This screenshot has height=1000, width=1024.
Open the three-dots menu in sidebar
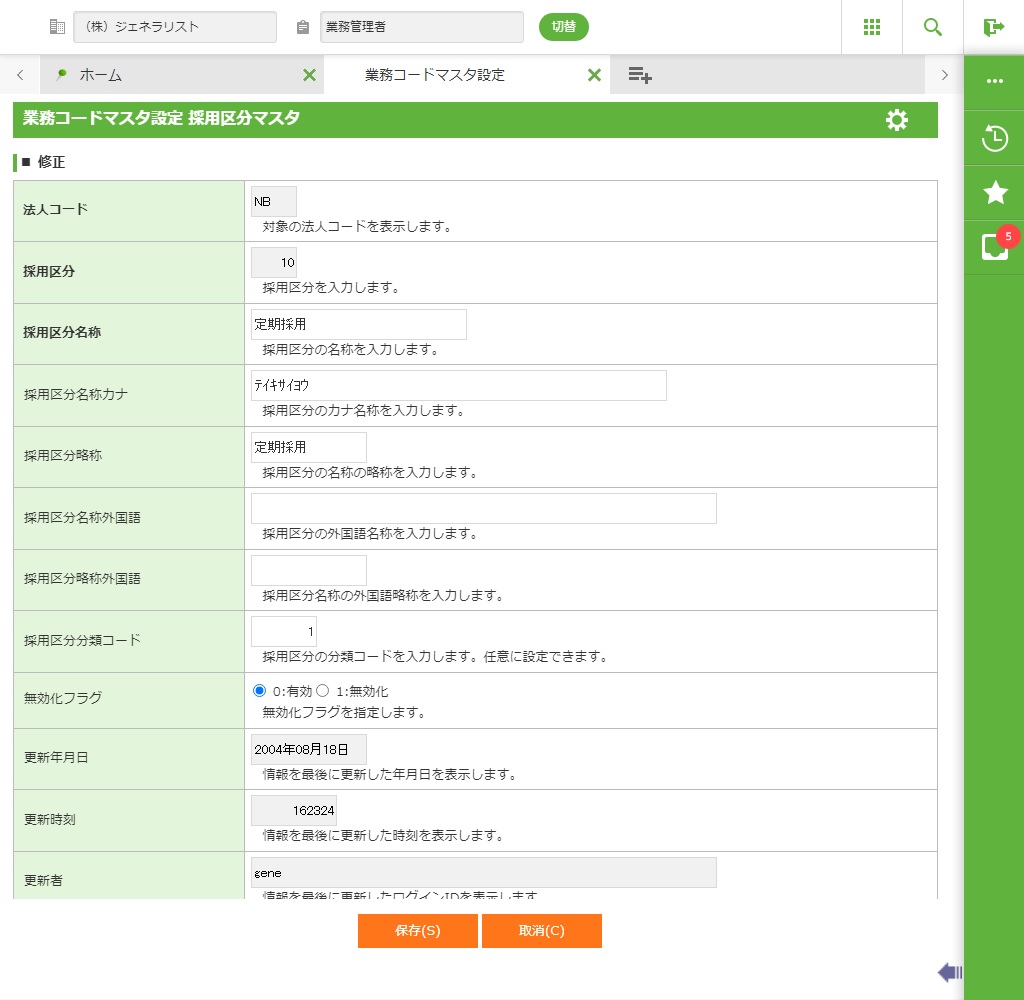pyautogui.click(x=995, y=81)
